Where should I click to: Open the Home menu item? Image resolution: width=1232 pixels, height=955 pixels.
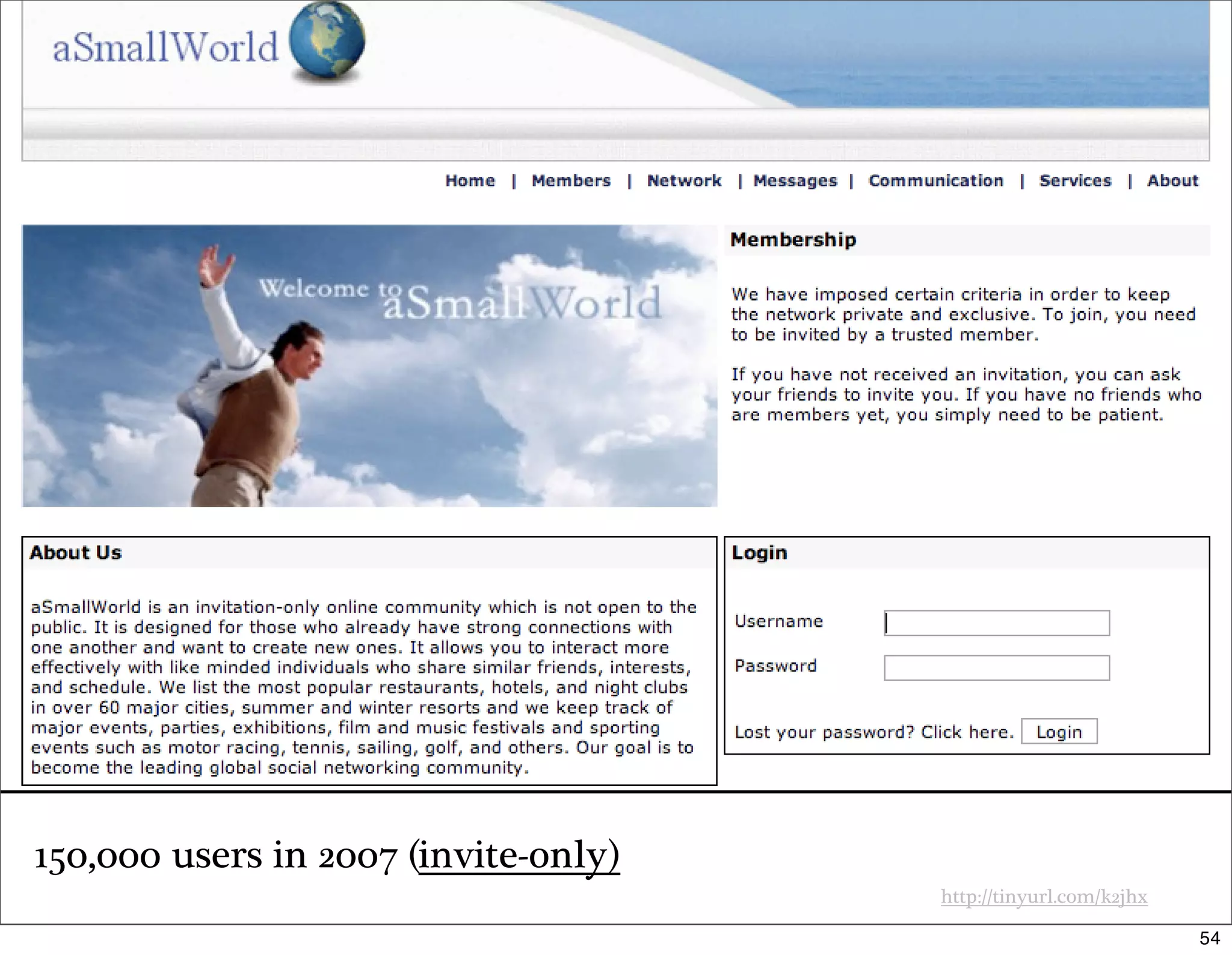tap(470, 181)
